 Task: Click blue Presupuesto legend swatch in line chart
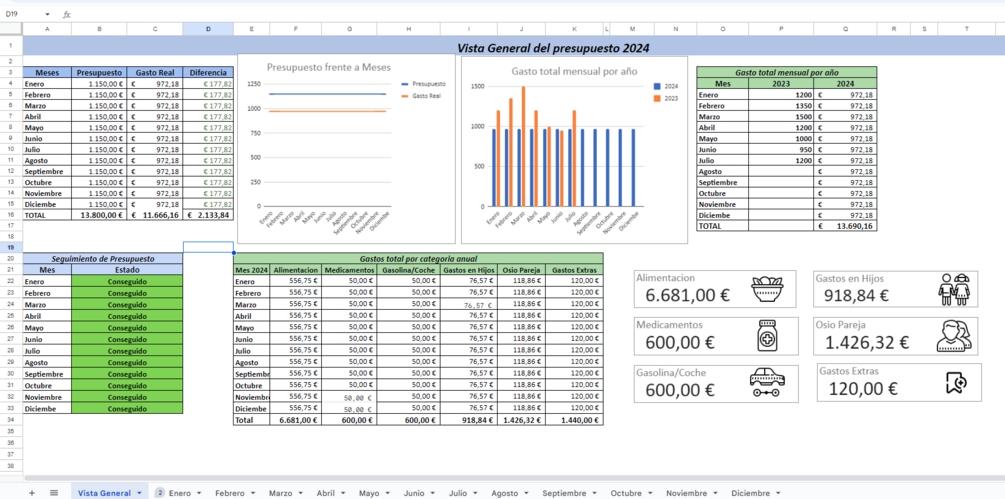tap(404, 84)
